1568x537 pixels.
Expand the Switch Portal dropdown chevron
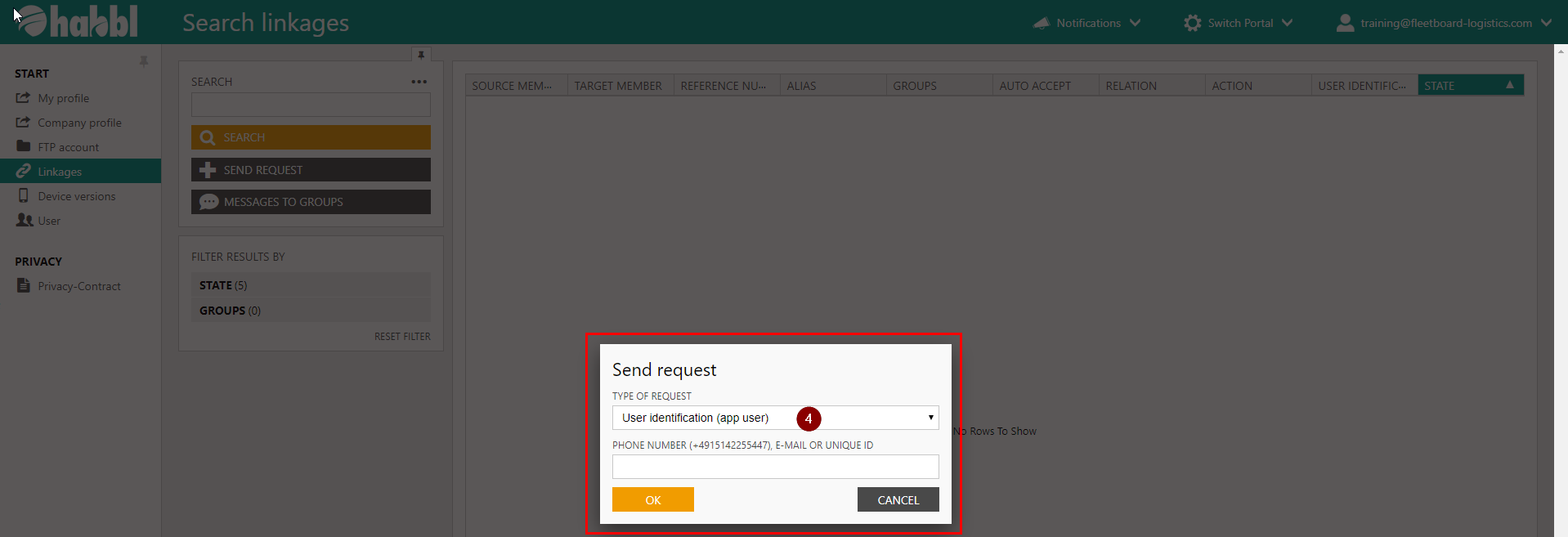point(1288,23)
